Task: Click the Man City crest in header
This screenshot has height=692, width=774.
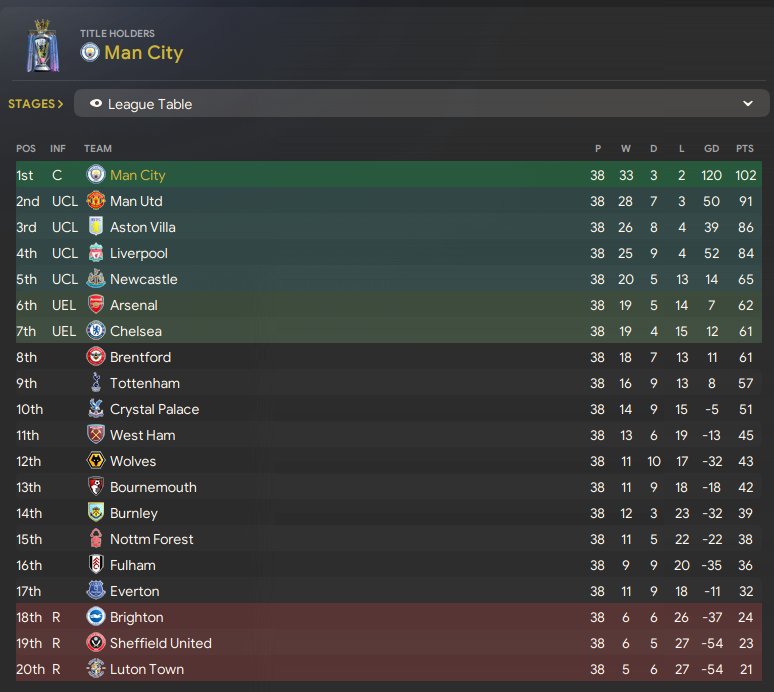Action: (x=90, y=52)
